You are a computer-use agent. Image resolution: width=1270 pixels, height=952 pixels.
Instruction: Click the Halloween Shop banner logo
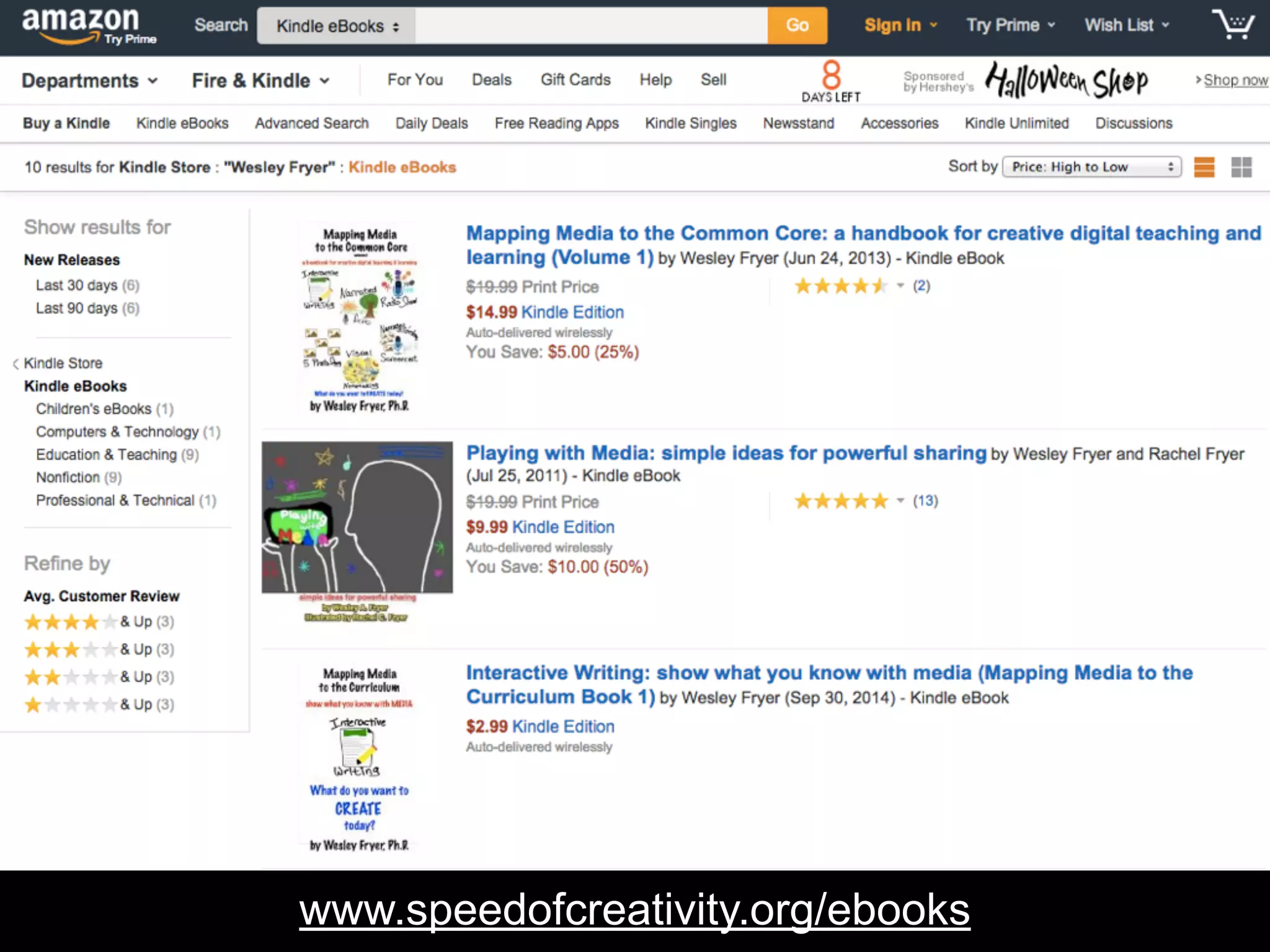click(1067, 81)
